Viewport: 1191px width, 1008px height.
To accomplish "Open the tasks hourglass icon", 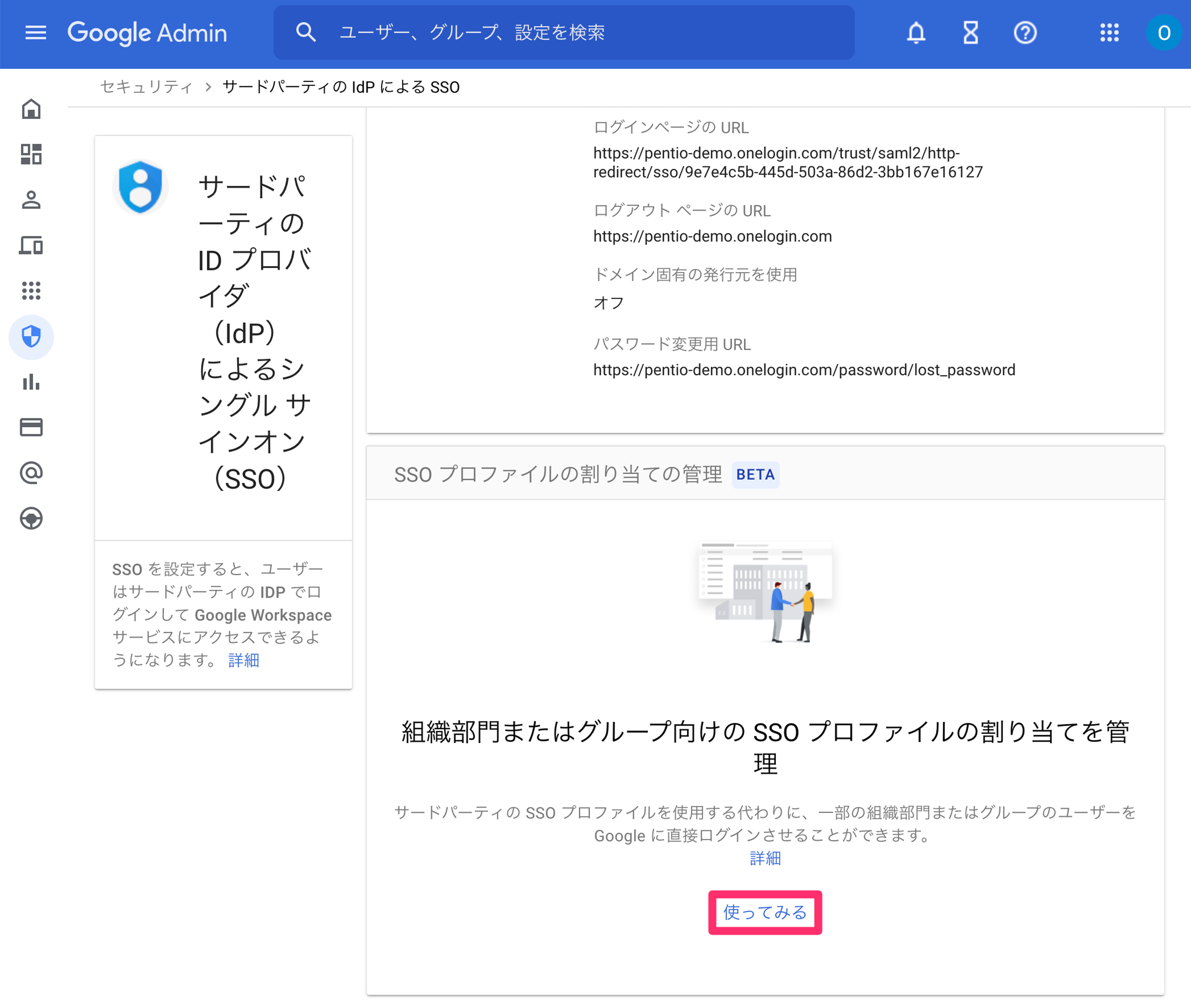I will [x=970, y=33].
